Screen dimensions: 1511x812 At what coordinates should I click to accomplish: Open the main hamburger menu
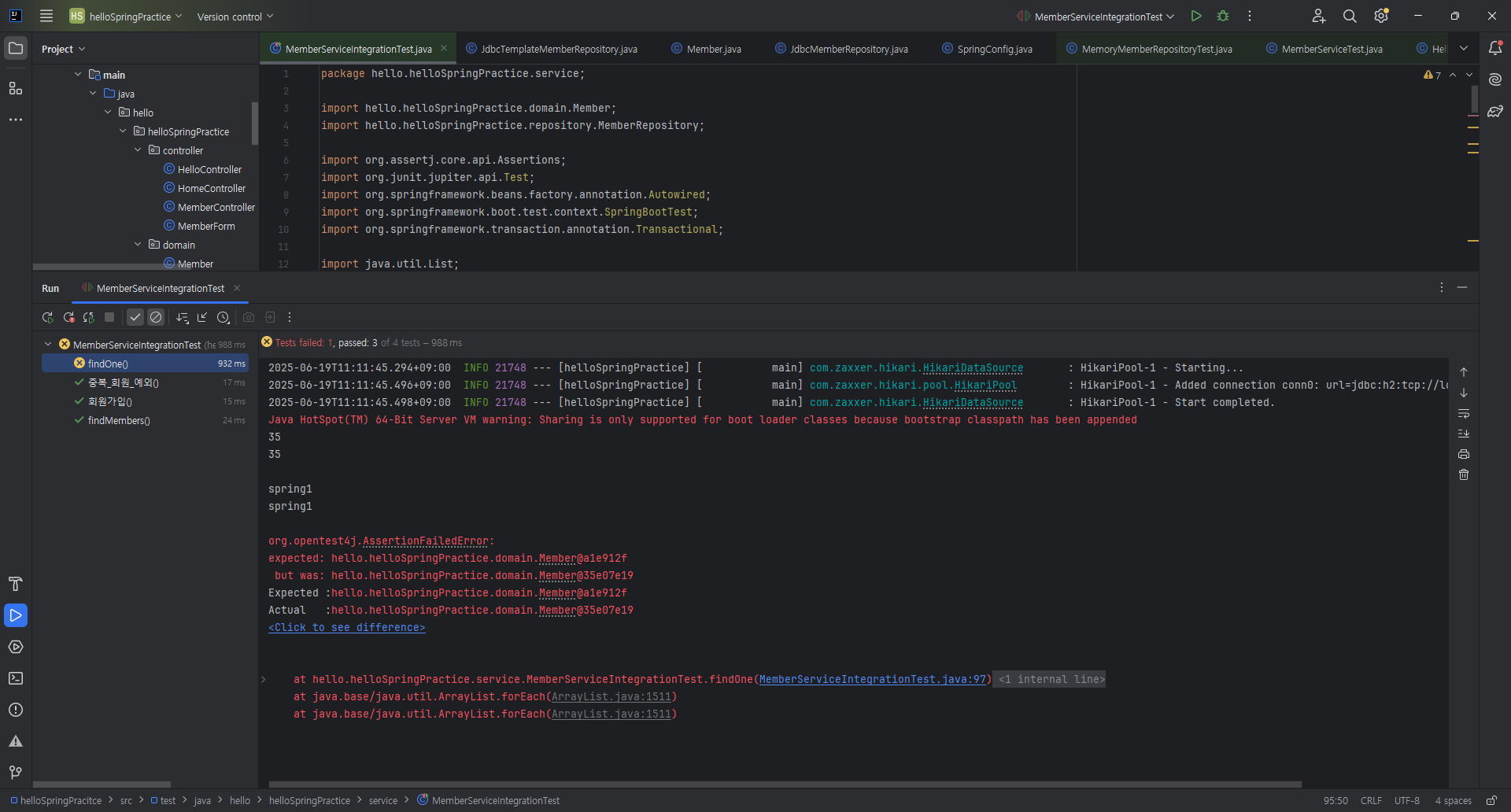[x=46, y=16]
